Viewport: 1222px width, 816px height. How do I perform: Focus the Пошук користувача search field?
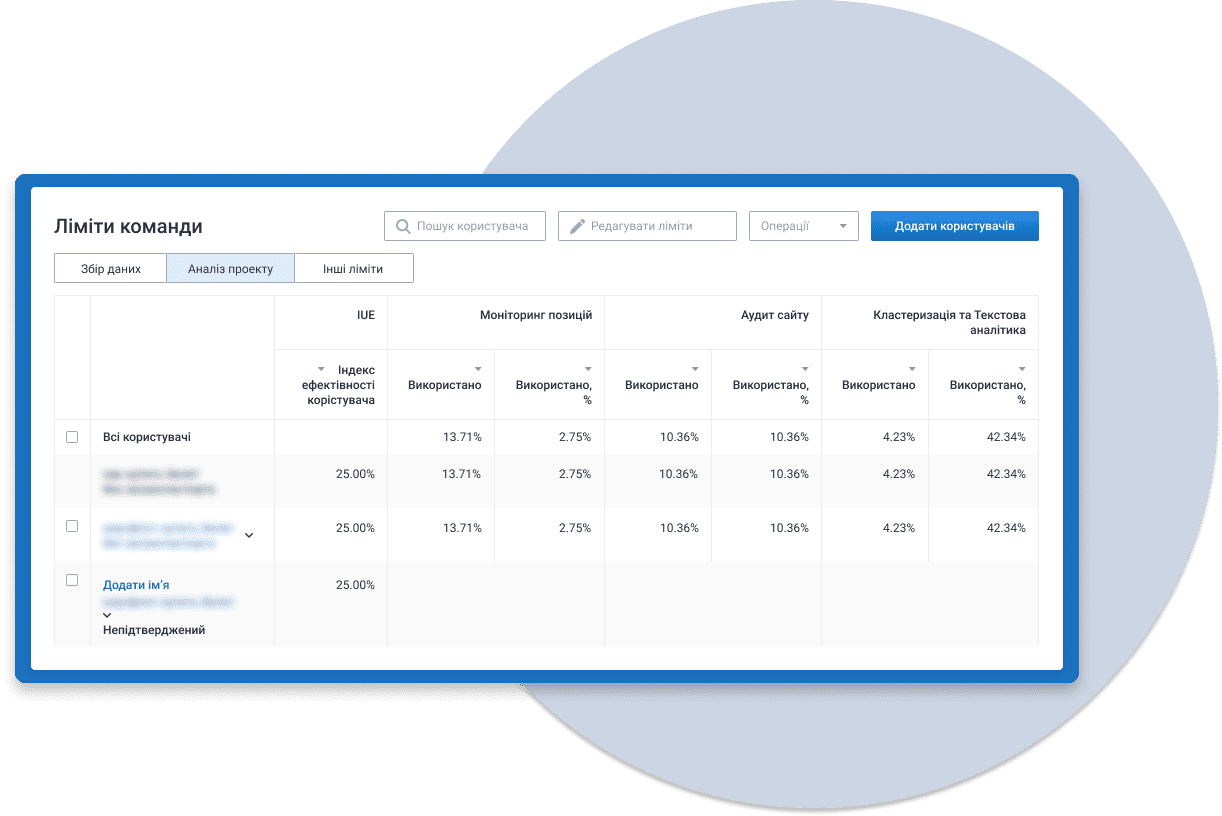point(465,226)
